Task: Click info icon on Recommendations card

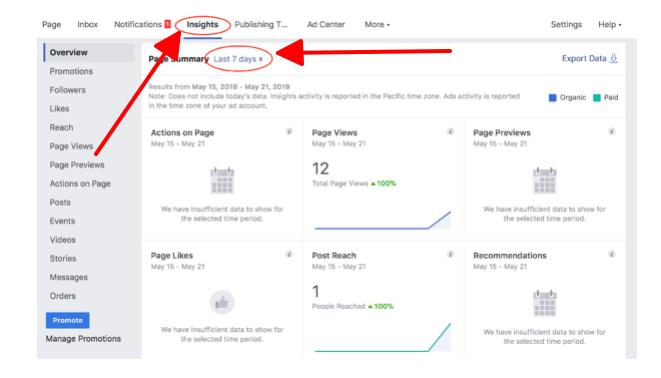Action: coord(611,254)
